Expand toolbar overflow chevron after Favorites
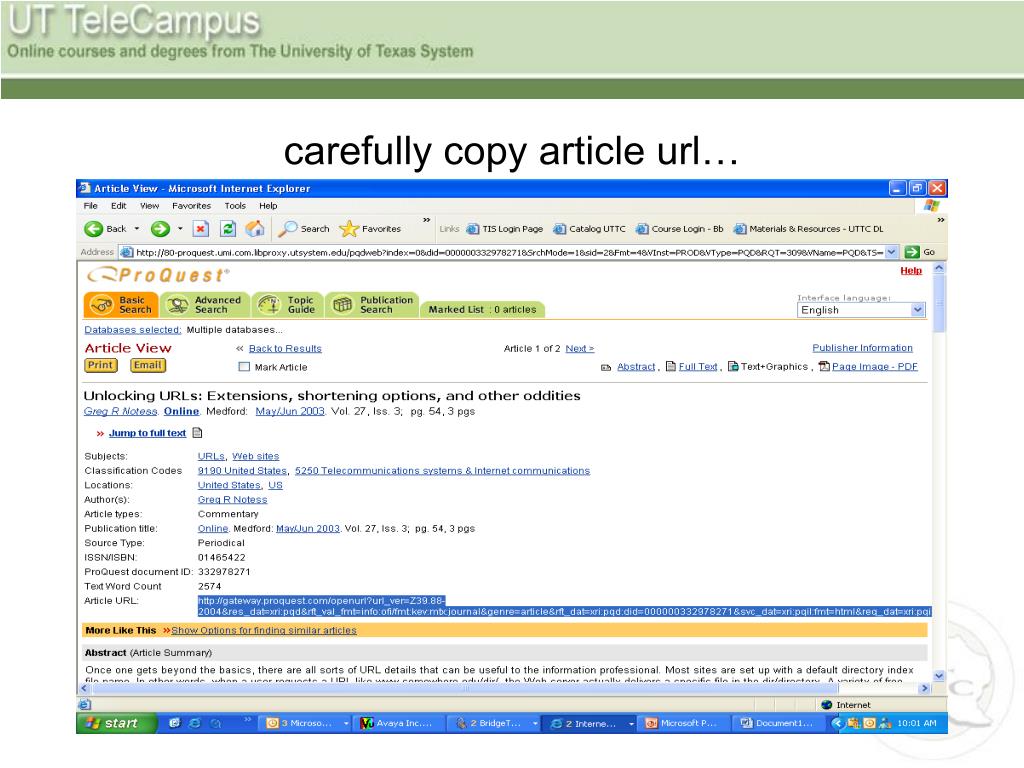The width and height of the screenshot is (1024, 768). click(426, 220)
